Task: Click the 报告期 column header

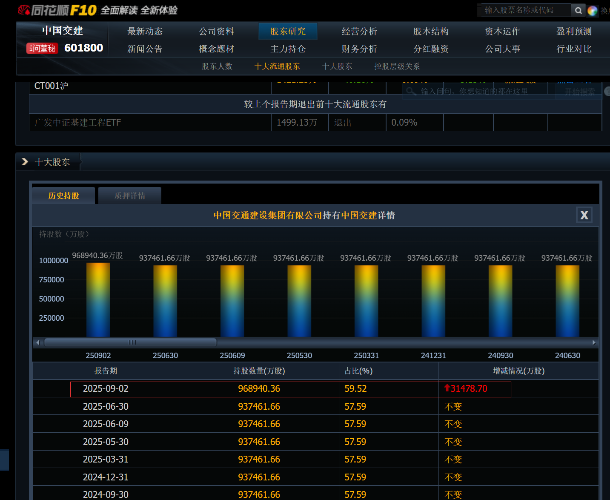Action: click(x=106, y=371)
